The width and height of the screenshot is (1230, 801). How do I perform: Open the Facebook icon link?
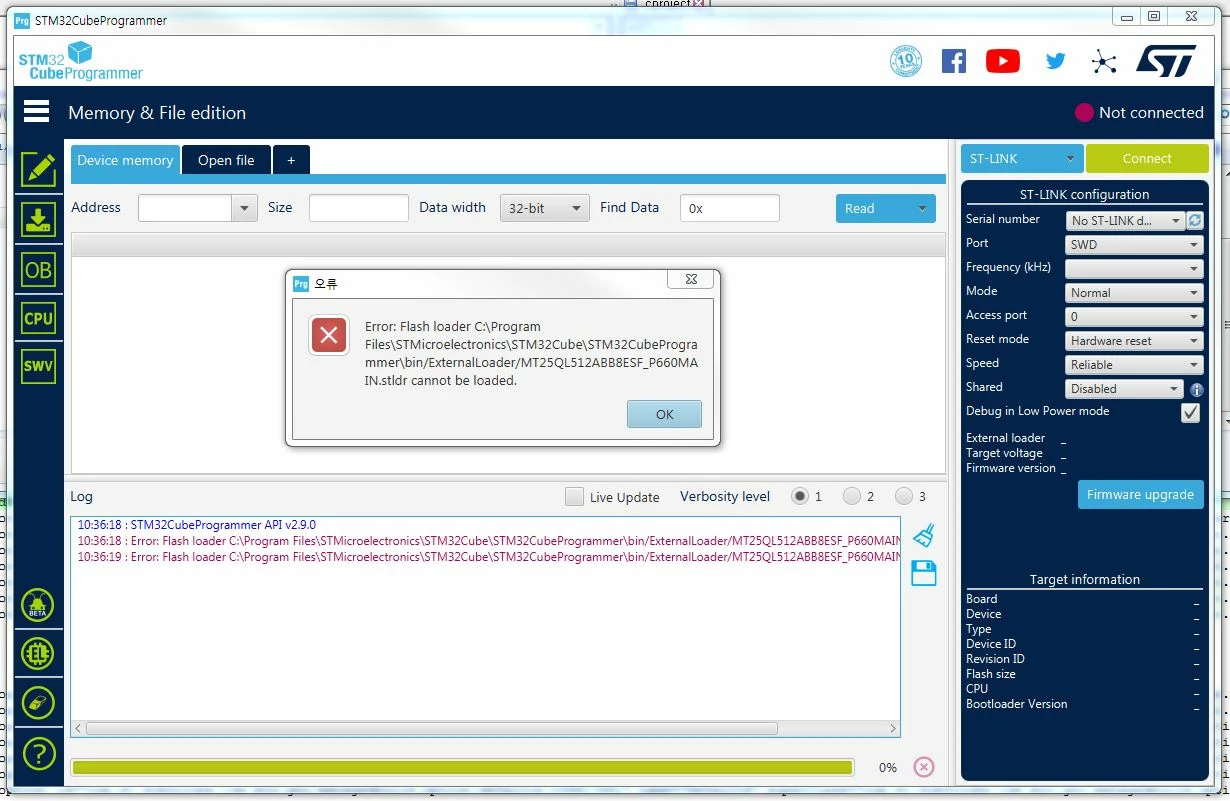(954, 61)
